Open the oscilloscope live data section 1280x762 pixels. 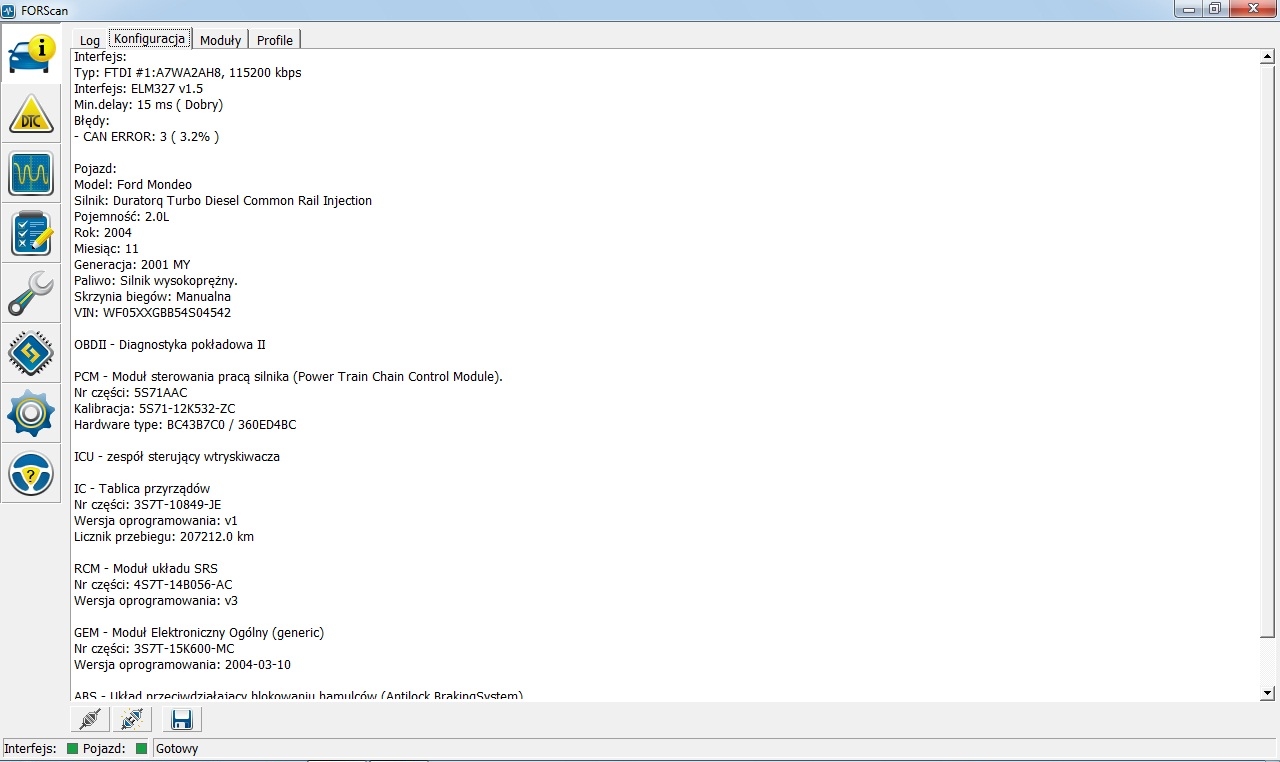pyautogui.click(x=31, y=174)
